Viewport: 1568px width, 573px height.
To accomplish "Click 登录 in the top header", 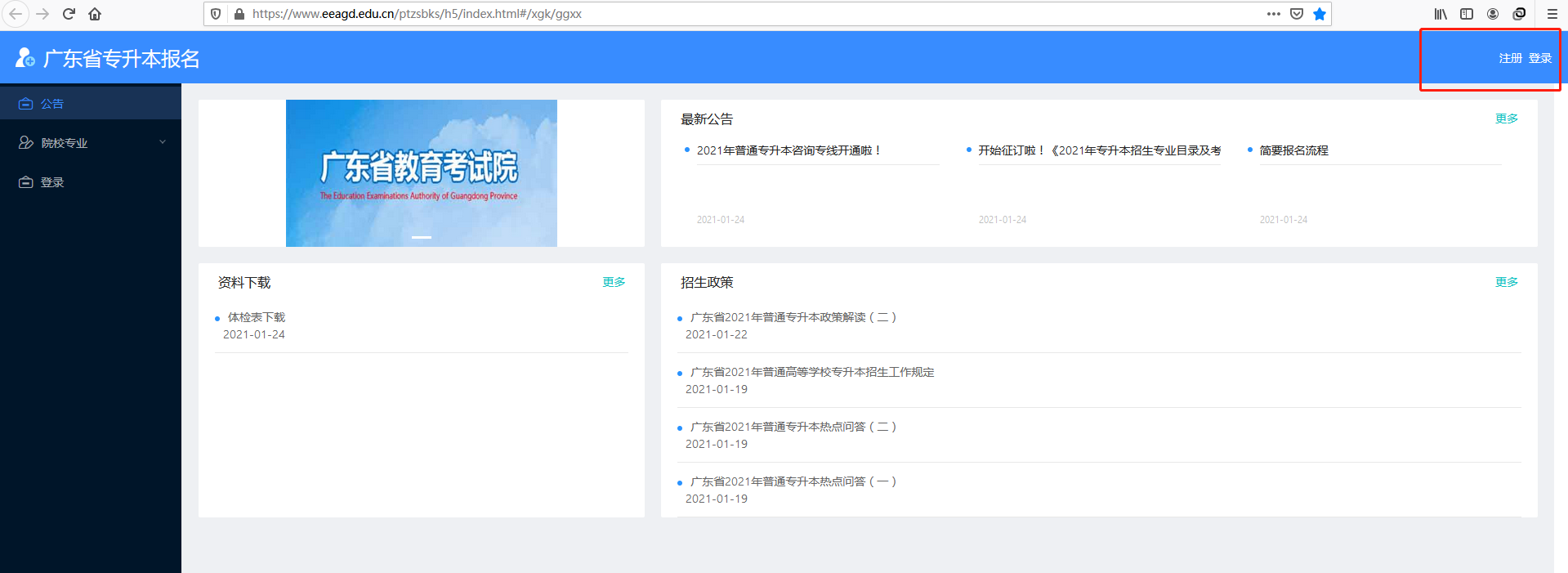I will coord(1540,58).
